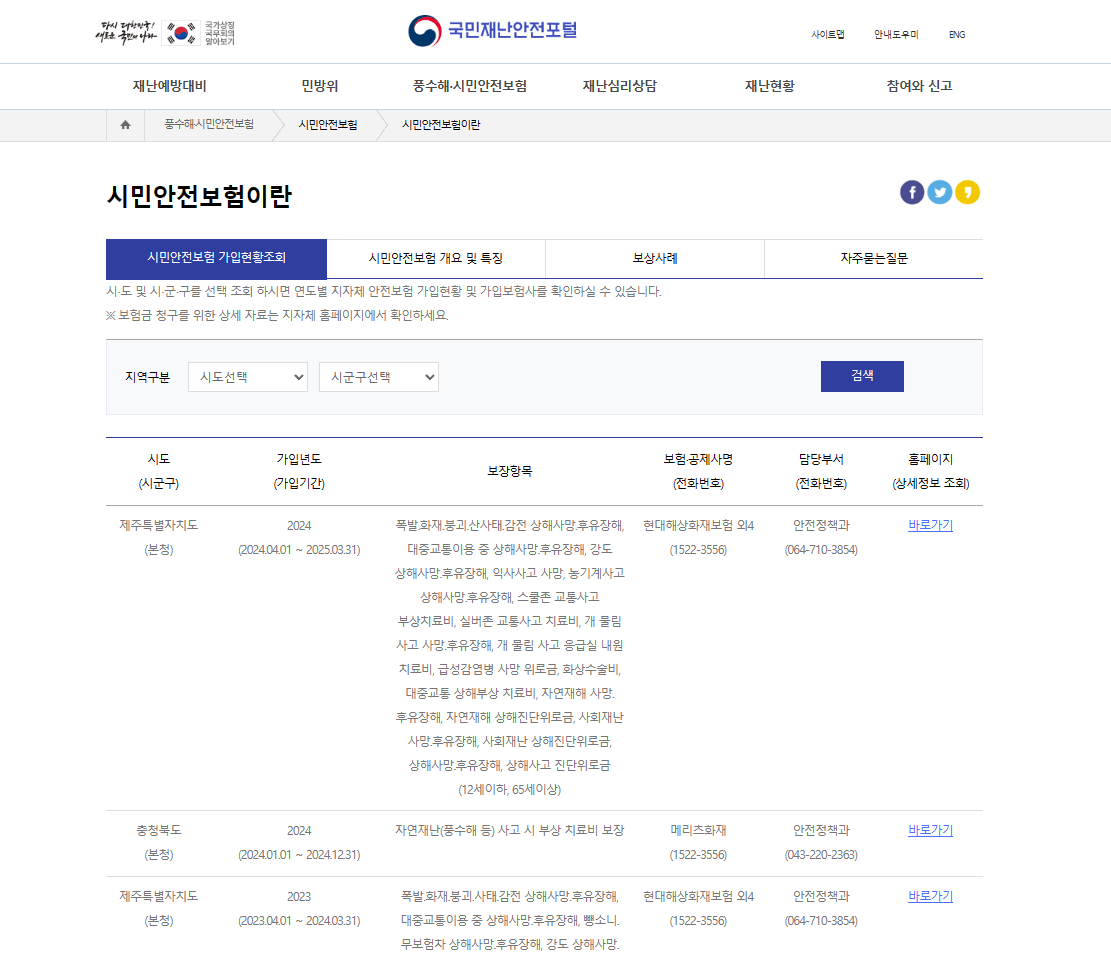Open the 재난현황 menu
The height and width of the screenshot is (957, 1111).
pos(770,87)
